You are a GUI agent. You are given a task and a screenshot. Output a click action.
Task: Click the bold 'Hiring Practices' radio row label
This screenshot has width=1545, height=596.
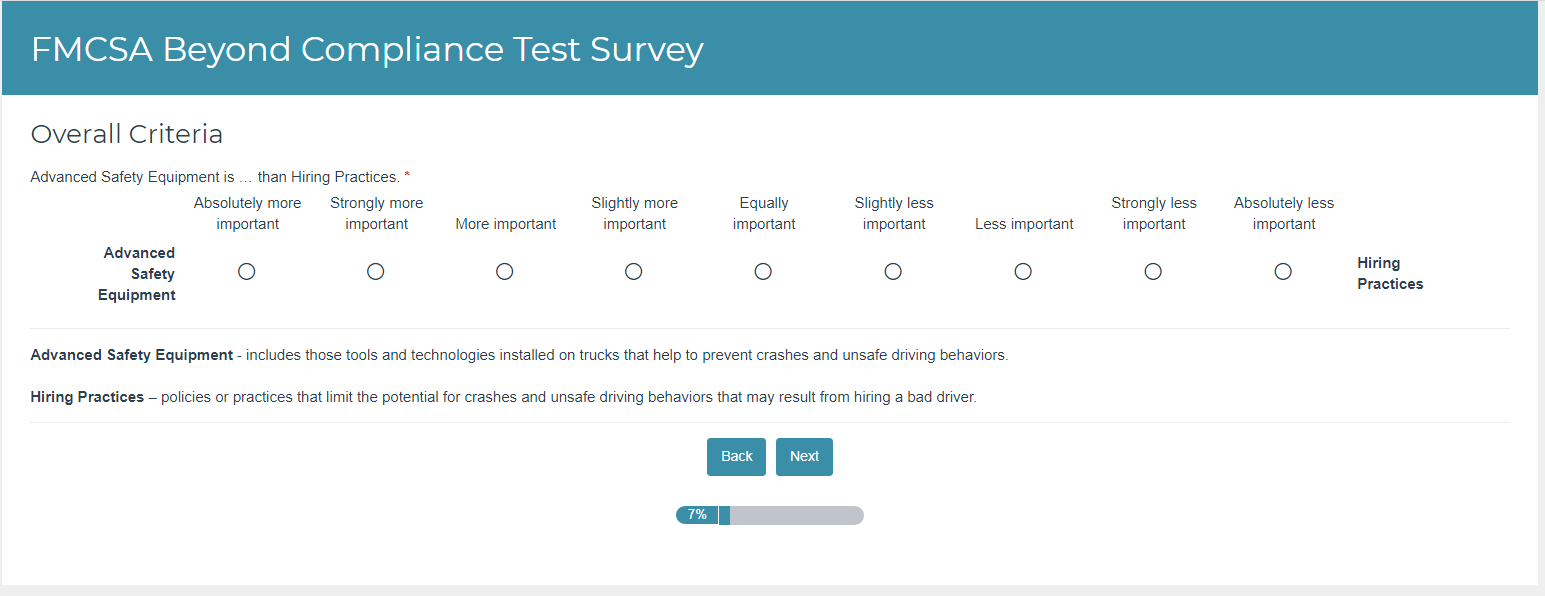click(1389, 274)
